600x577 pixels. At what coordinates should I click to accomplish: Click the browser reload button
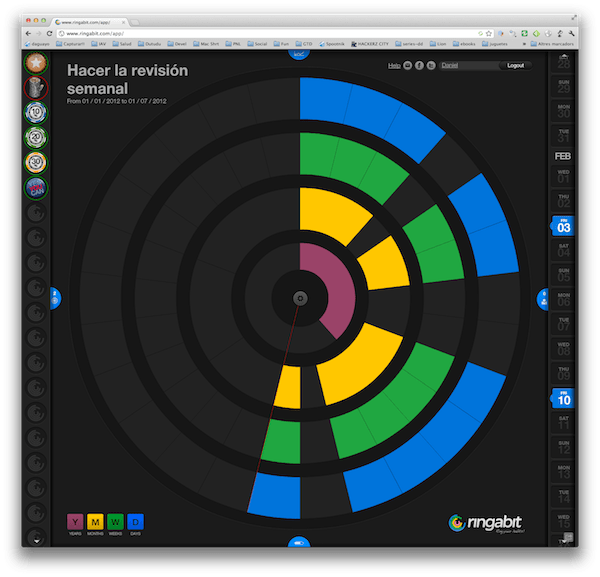tap(49, 33)
